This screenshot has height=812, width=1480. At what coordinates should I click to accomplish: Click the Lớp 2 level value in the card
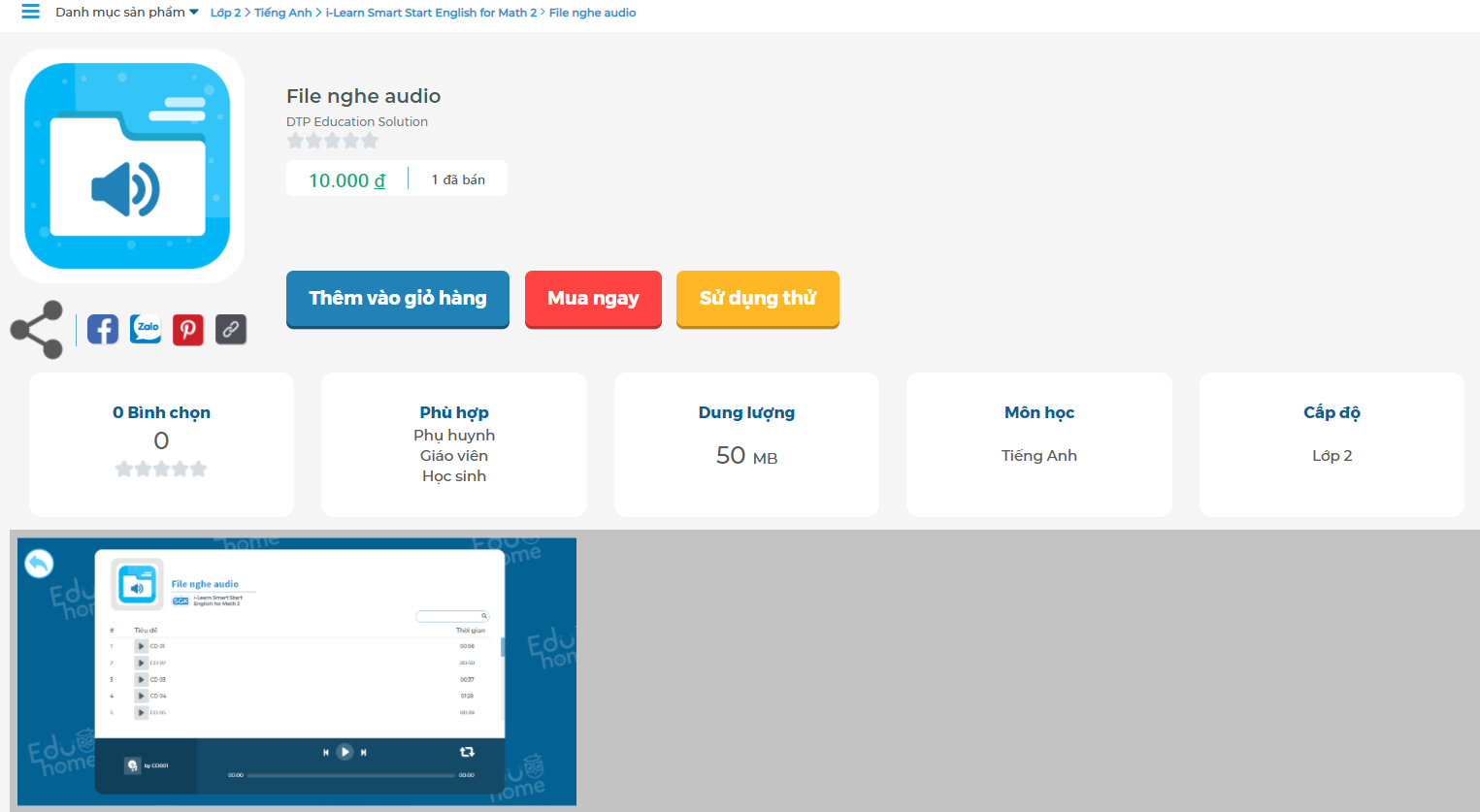point(1332,456)
